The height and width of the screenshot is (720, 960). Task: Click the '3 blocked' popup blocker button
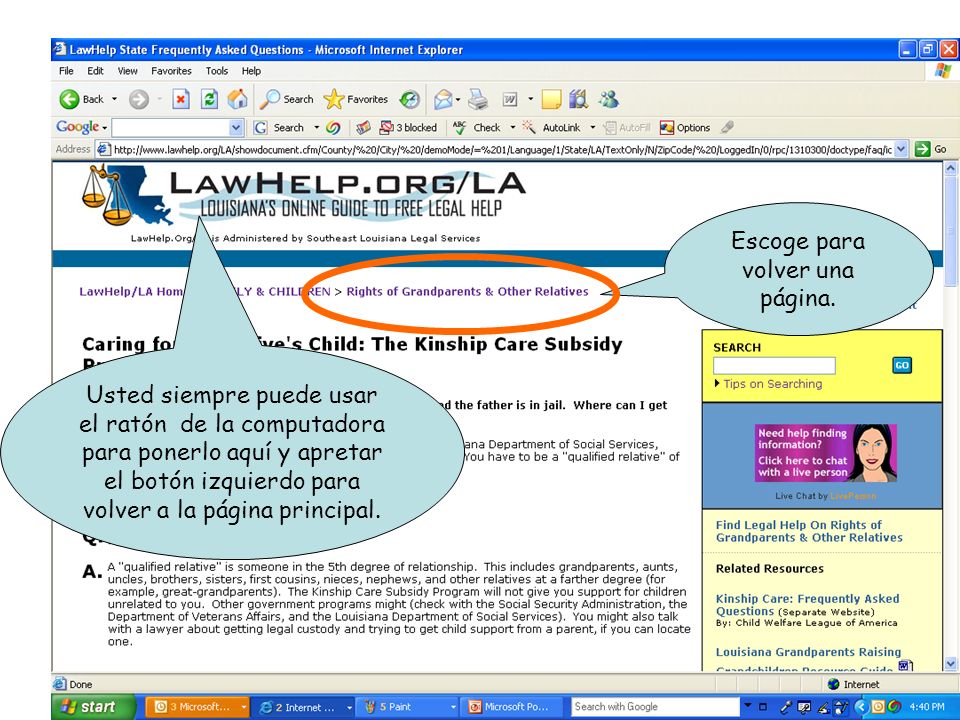point(408,127)
